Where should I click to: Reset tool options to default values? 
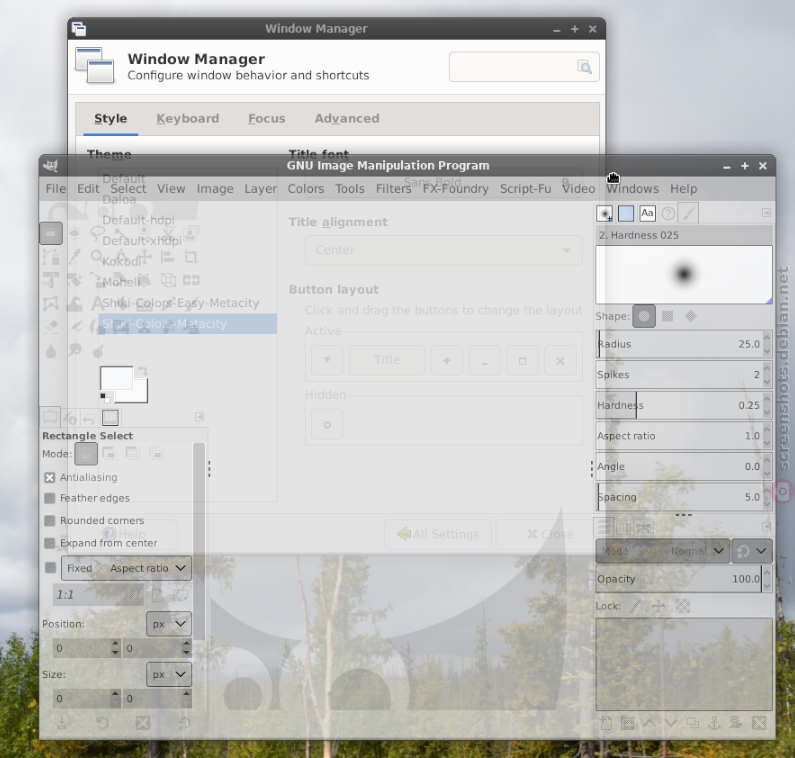pos(184,723)
